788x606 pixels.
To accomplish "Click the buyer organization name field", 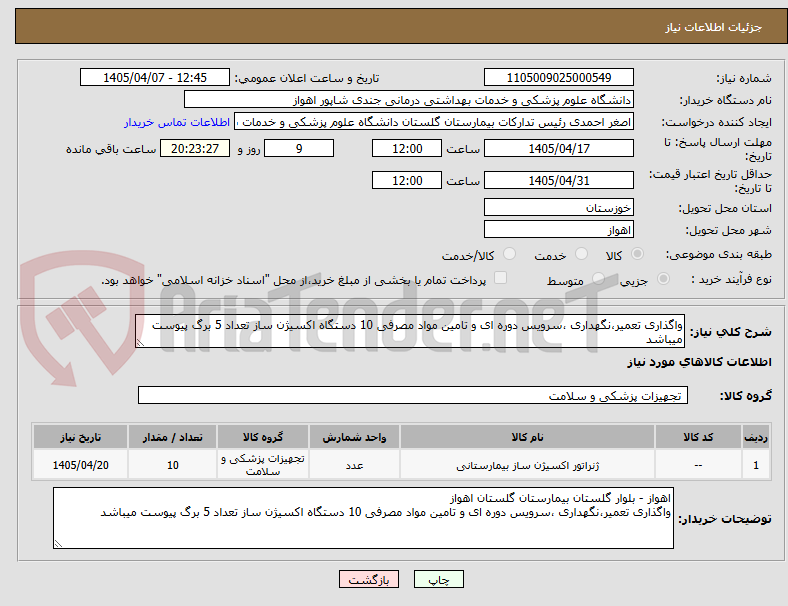I will (x=409, y=99).
